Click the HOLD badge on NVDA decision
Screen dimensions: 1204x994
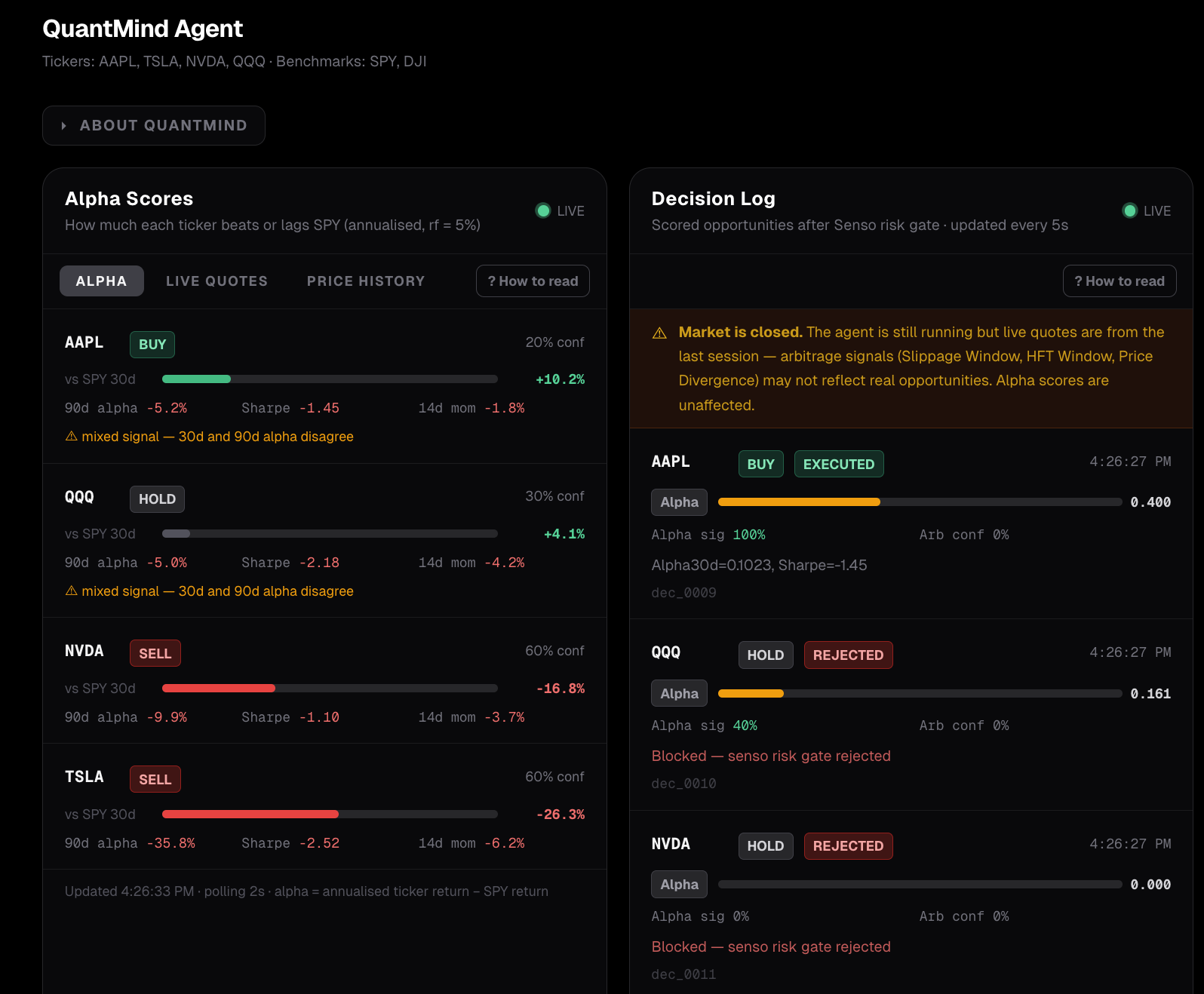click(765, 845)
